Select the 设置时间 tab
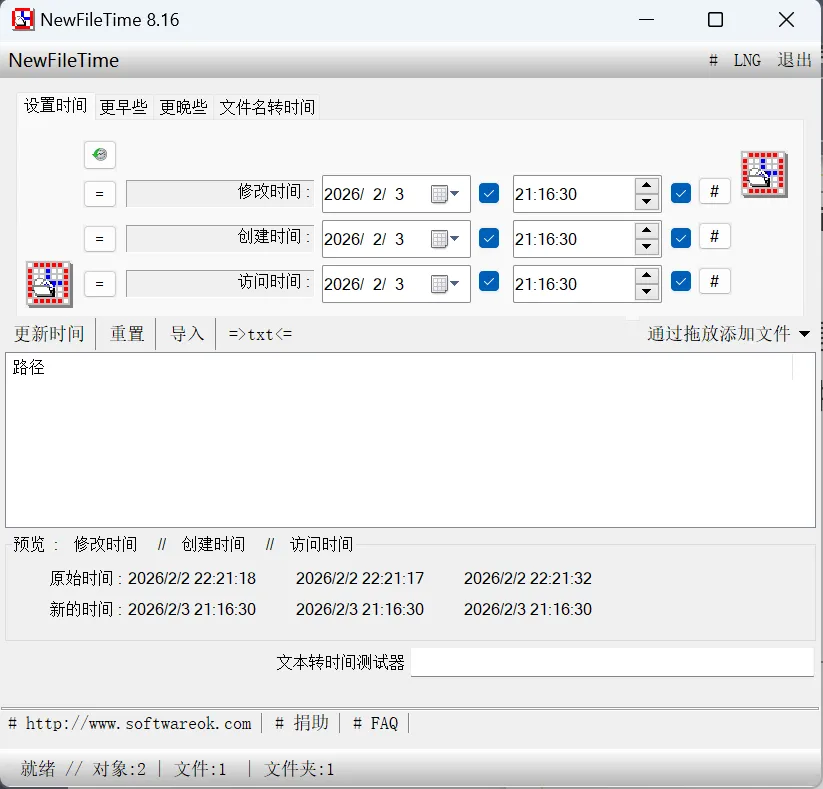Viewport: 823px width, 789px height. (56, 106)
